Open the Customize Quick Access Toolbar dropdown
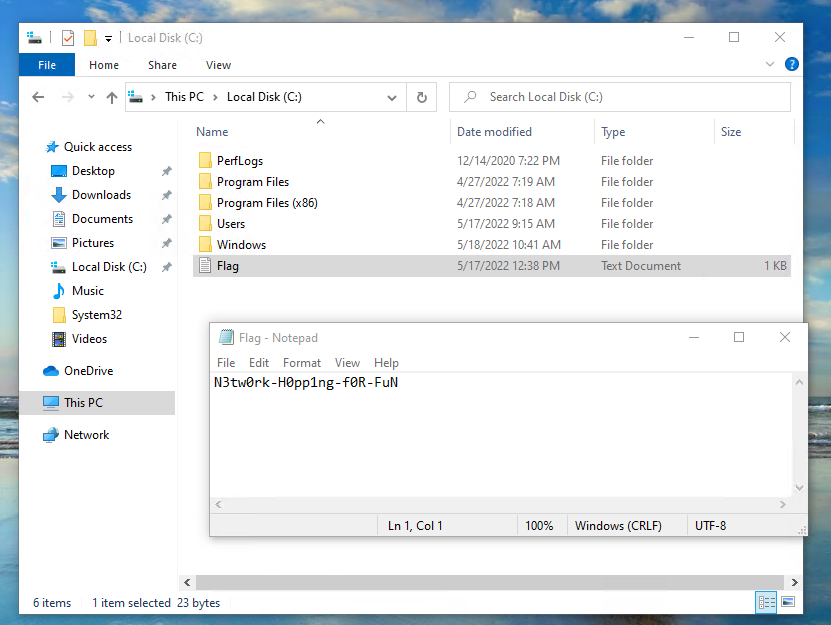Viewport: 831px width, 625px height. tap(108, 38)
